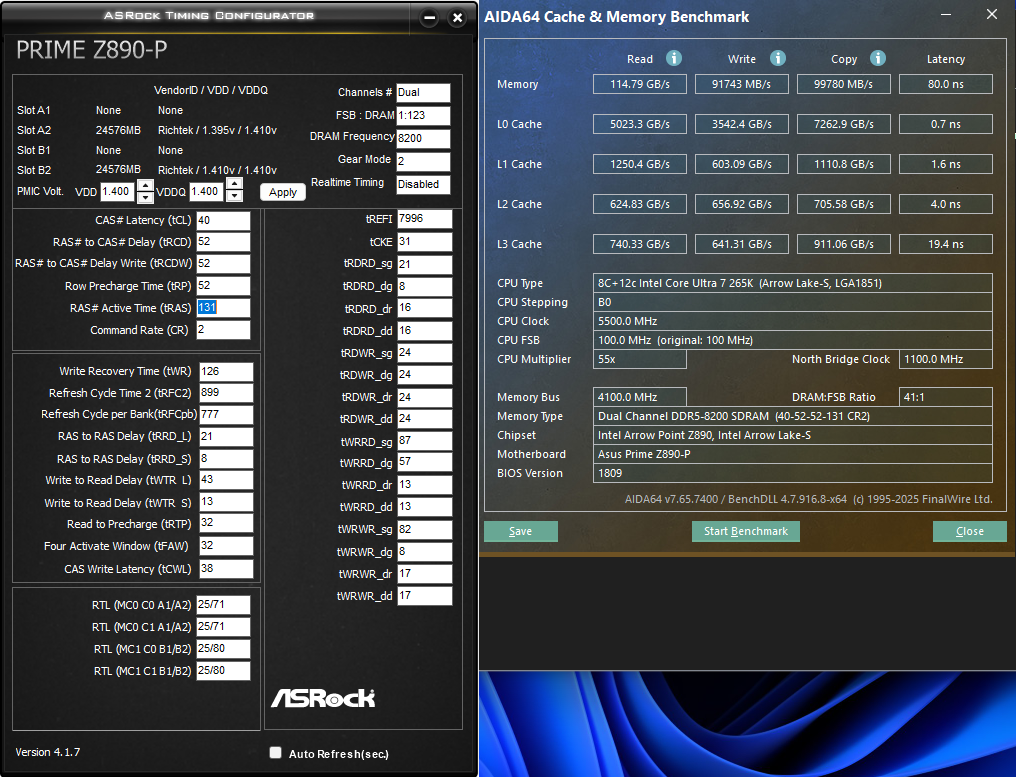Viewport: 1016px width, 777px height.
Task: Enable the Auto Refresh(sec) checkbox
Action: pyautogui.click(x=275, y=752)
